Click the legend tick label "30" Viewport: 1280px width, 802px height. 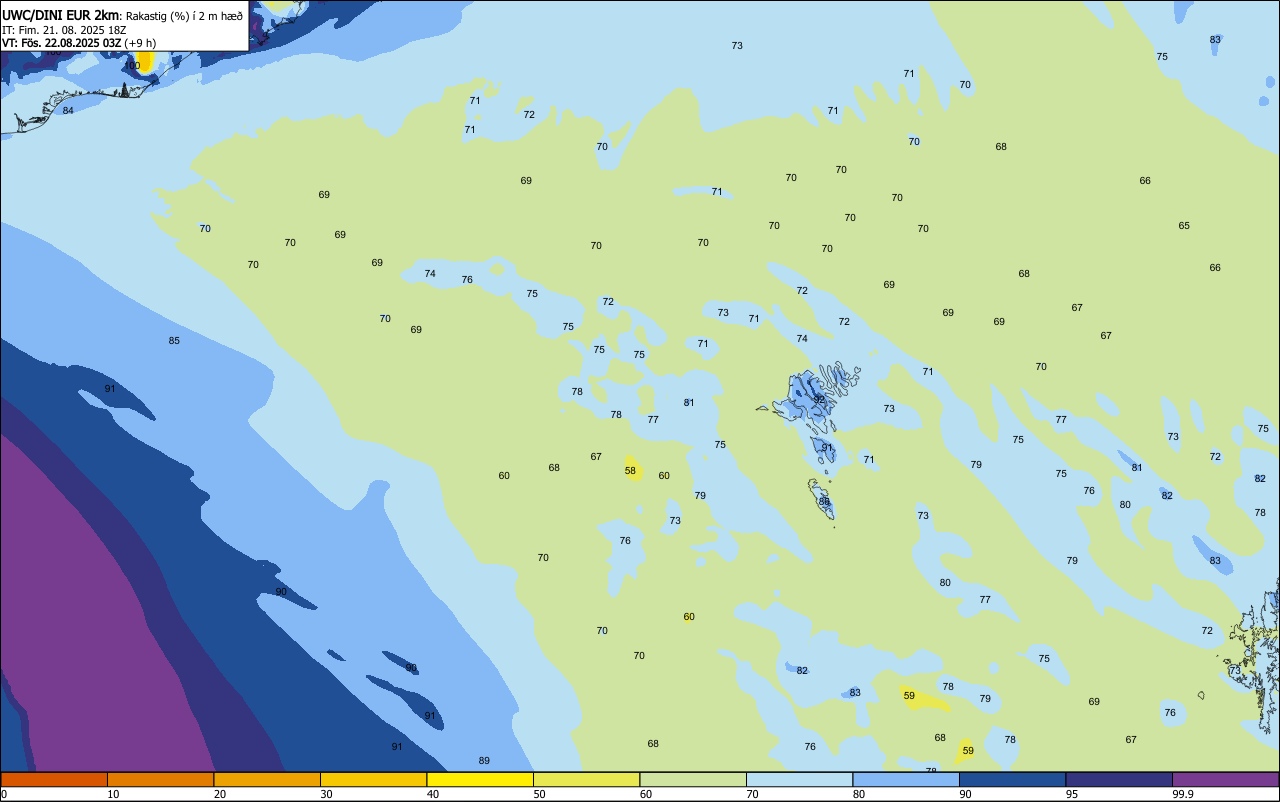(x=326, y=794)
